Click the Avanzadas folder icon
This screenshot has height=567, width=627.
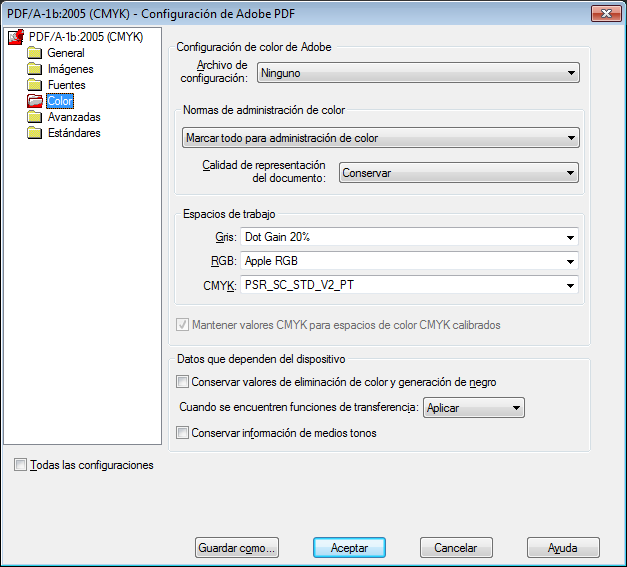click(x=35, y=117)
